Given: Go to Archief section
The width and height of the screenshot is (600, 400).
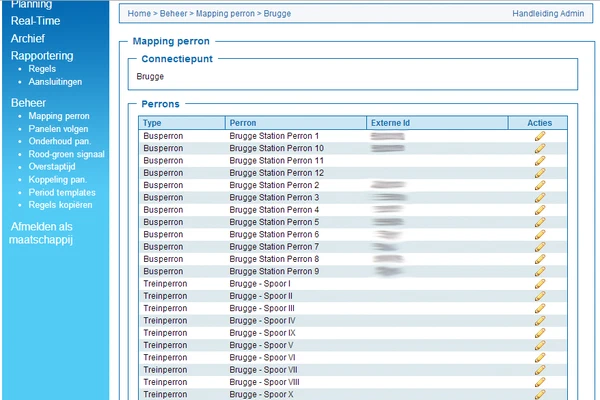Looking at the screenshot, I should 28,38.
